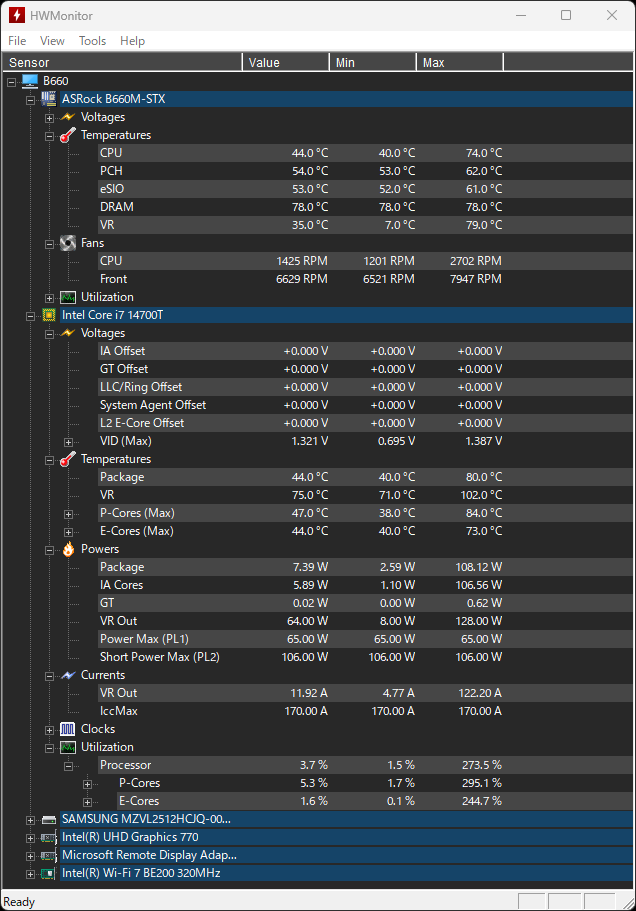636x911 pixels.
Task: Click the B660 computer icon
Action: point(30,81)
